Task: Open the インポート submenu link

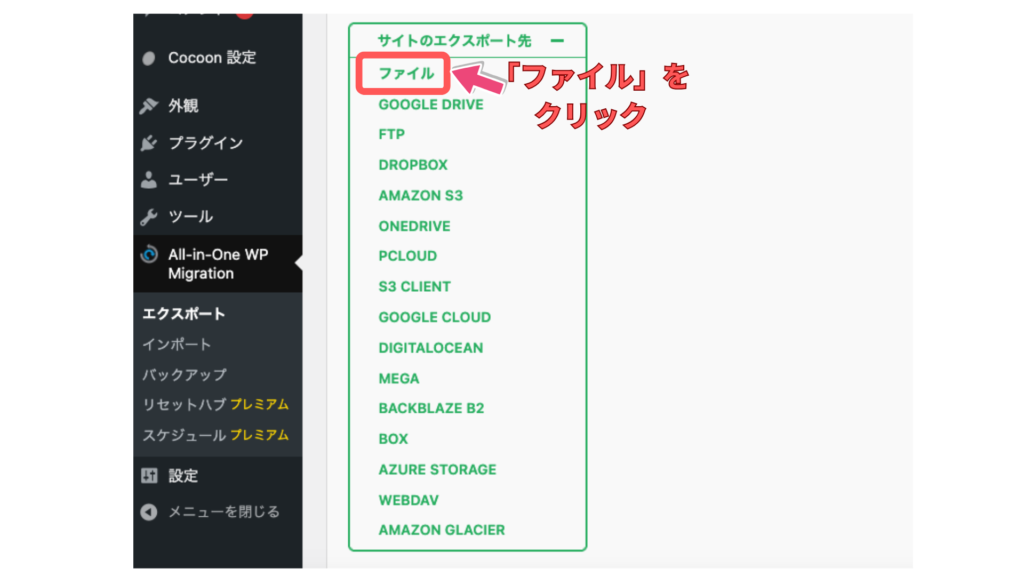Action: click(177, 344)
